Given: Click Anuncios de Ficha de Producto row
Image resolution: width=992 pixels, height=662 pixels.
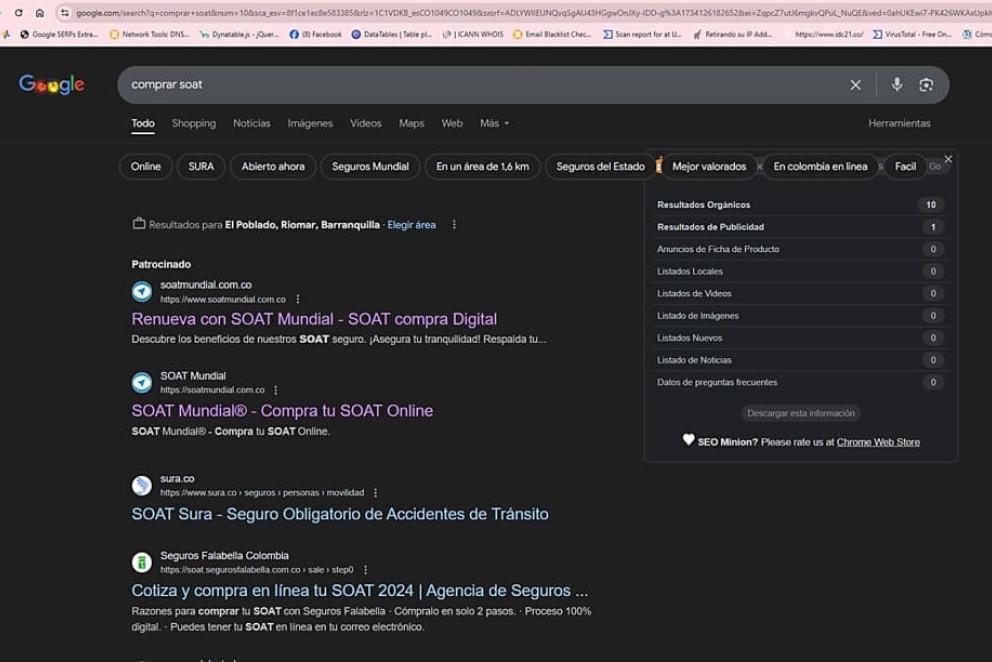Looking at the screenshot, I should point(800,249).
